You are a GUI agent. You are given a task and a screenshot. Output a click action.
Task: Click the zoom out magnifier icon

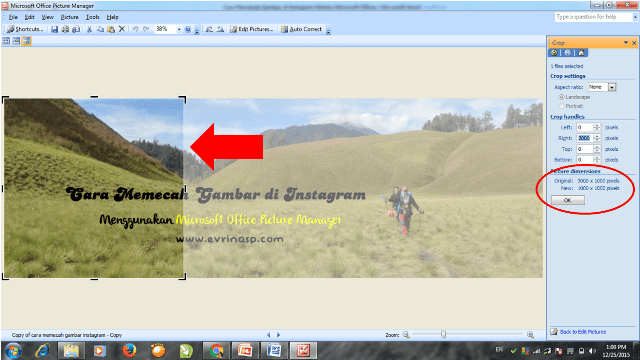[406, 335]
